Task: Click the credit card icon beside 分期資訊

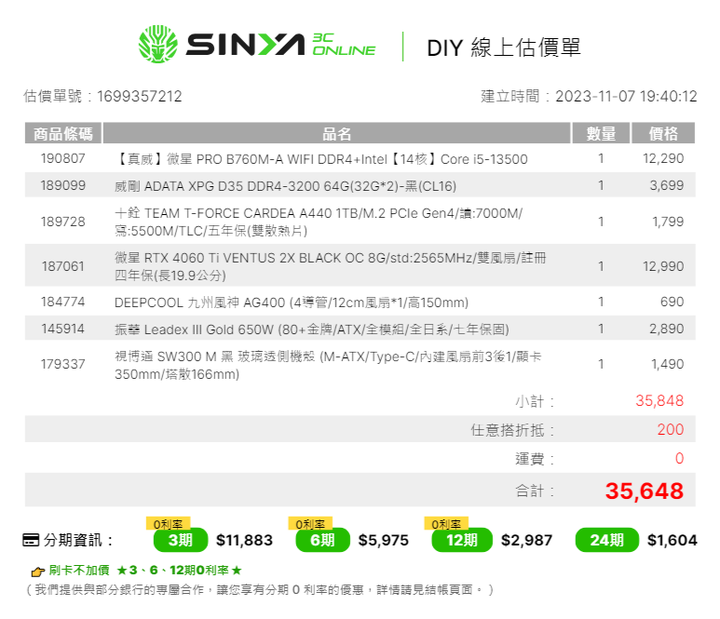Action: [31, 540]
